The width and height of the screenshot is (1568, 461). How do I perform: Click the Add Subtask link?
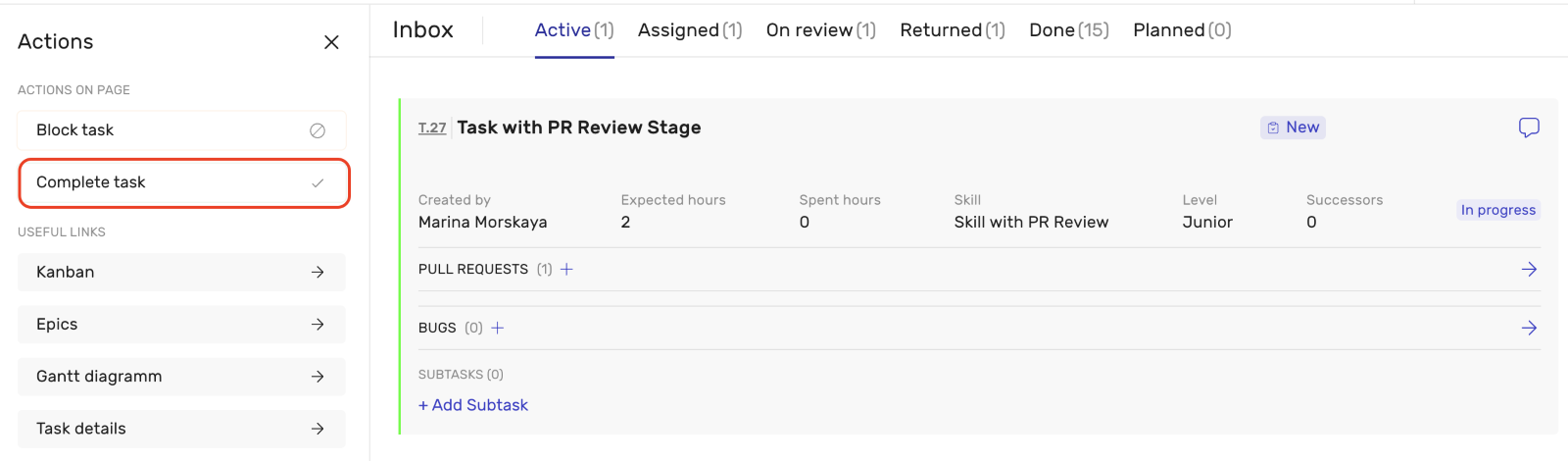pyautogui.click(x=473, y=405)
